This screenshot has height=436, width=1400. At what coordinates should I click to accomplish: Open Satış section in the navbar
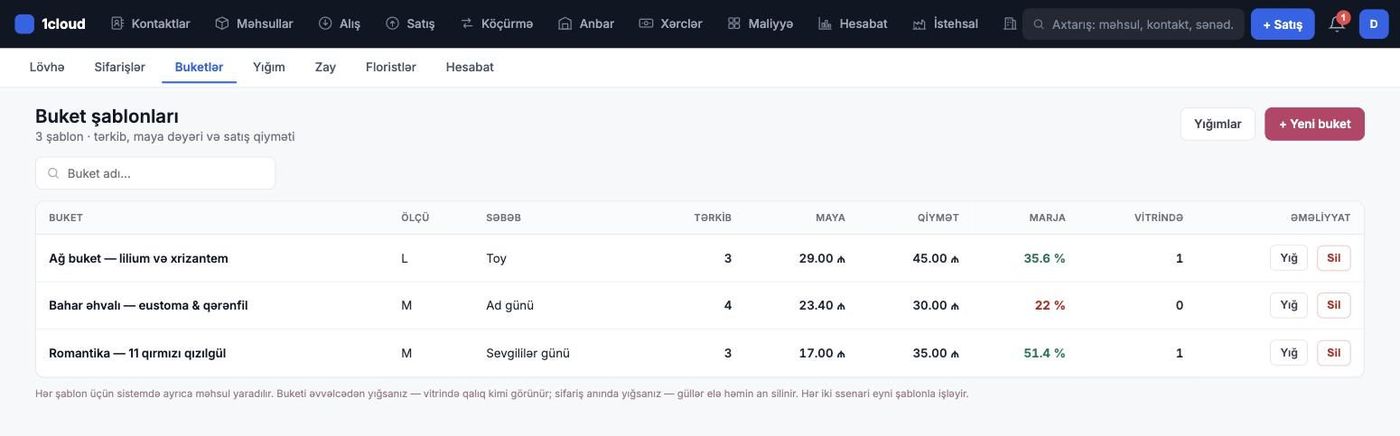(410, 24)
